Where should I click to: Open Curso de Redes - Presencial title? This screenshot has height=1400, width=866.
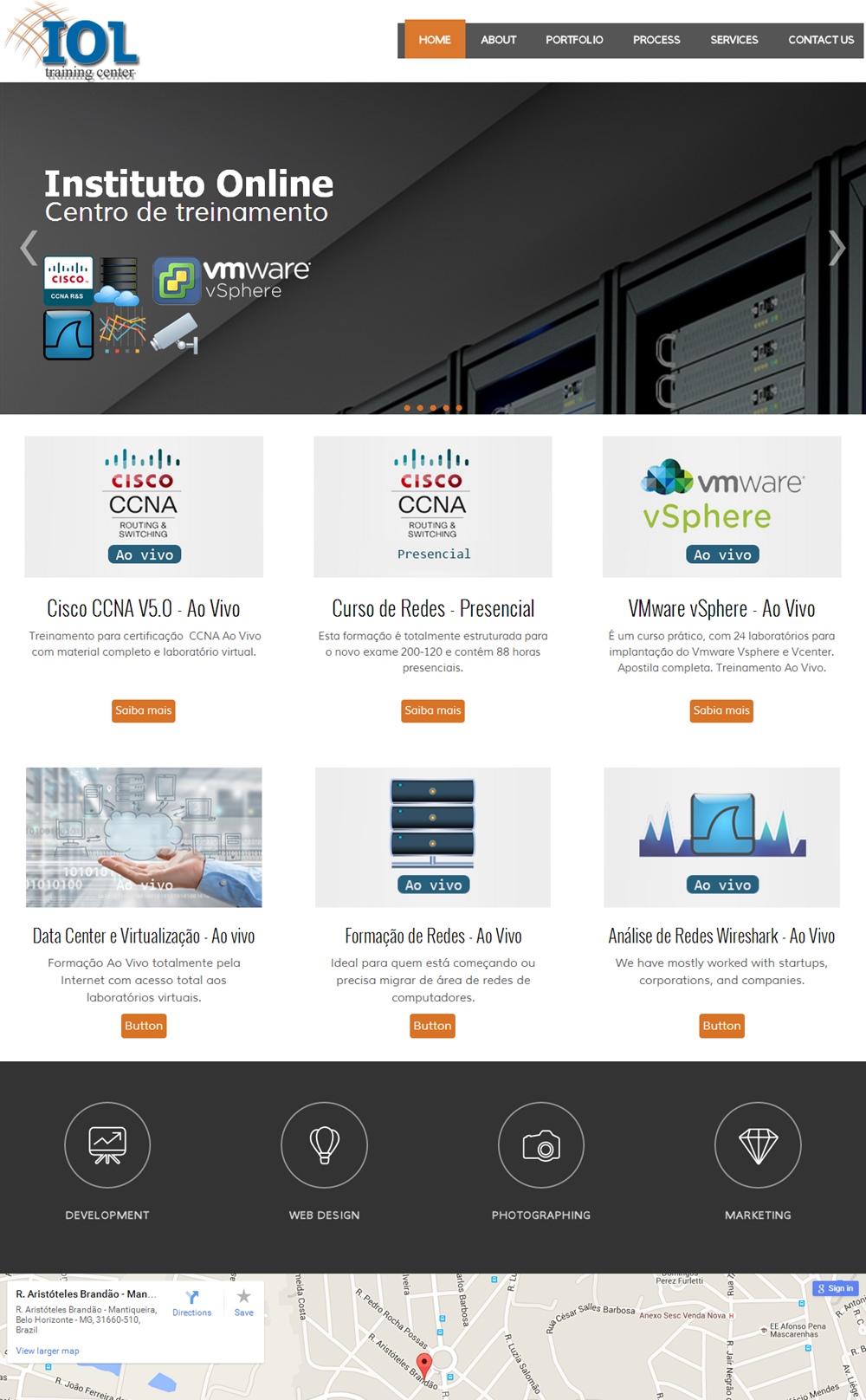point(433,609)
